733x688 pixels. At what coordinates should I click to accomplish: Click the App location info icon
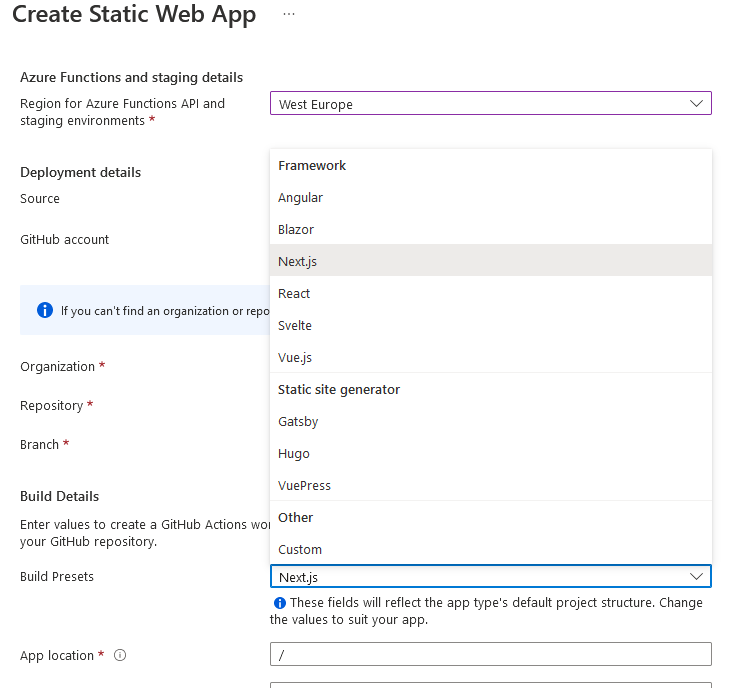(120, 656)
